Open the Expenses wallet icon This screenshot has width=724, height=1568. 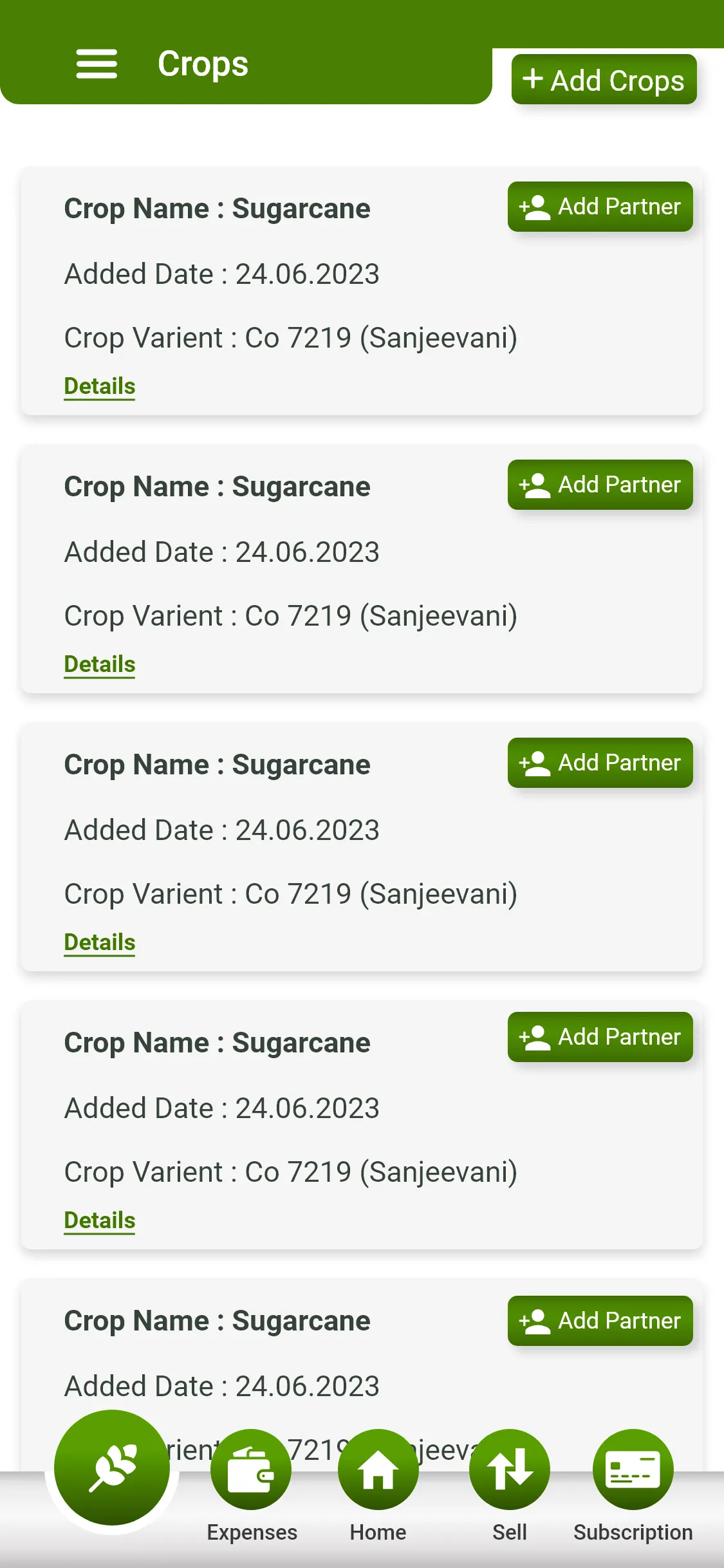coord(251,1470)
